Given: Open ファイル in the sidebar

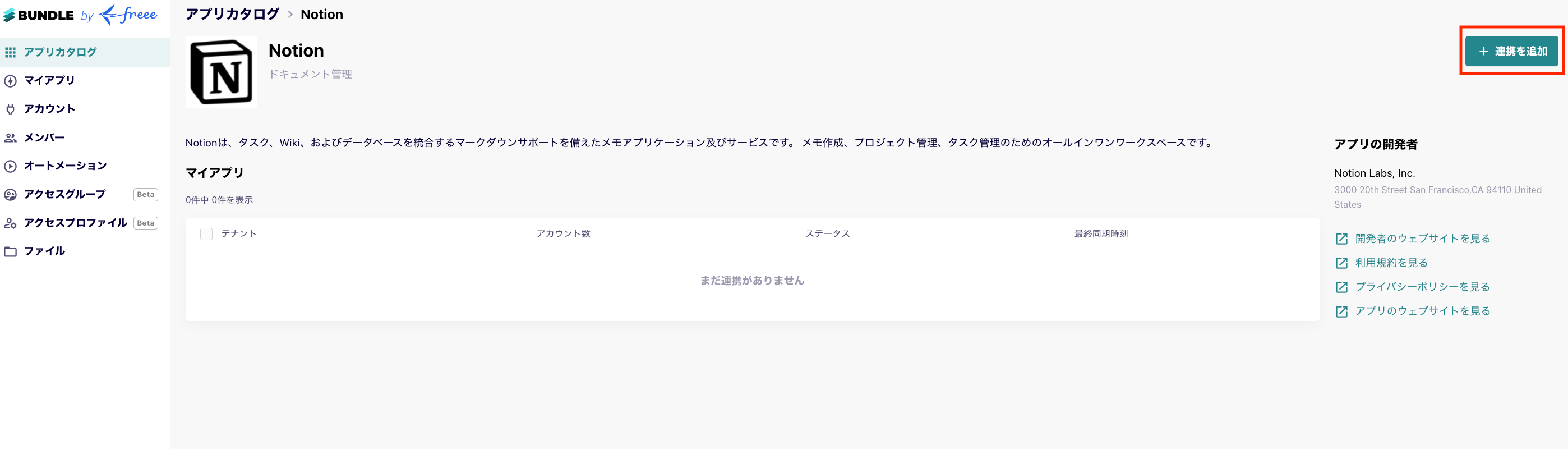Looking at the screenshot, I should click(85, 251).
